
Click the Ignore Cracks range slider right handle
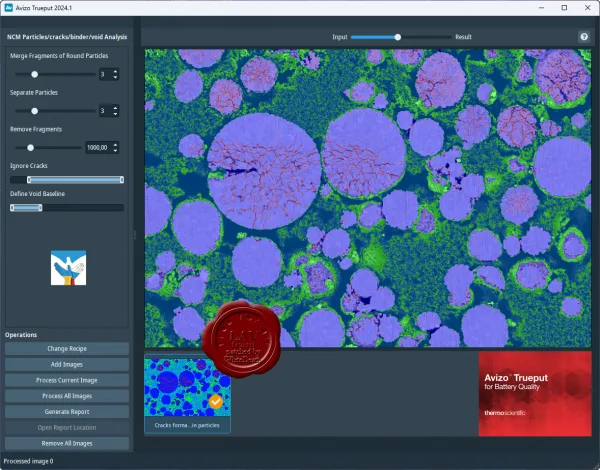point(122,180)
